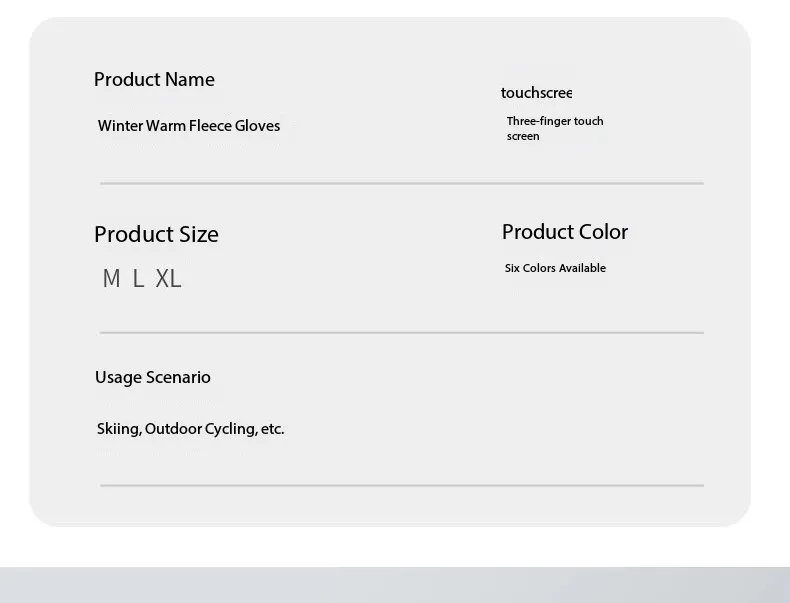Click the Usage Scenario heading
Image resolution: width=790 pixels, height=603 pixels.
point(153,377)
